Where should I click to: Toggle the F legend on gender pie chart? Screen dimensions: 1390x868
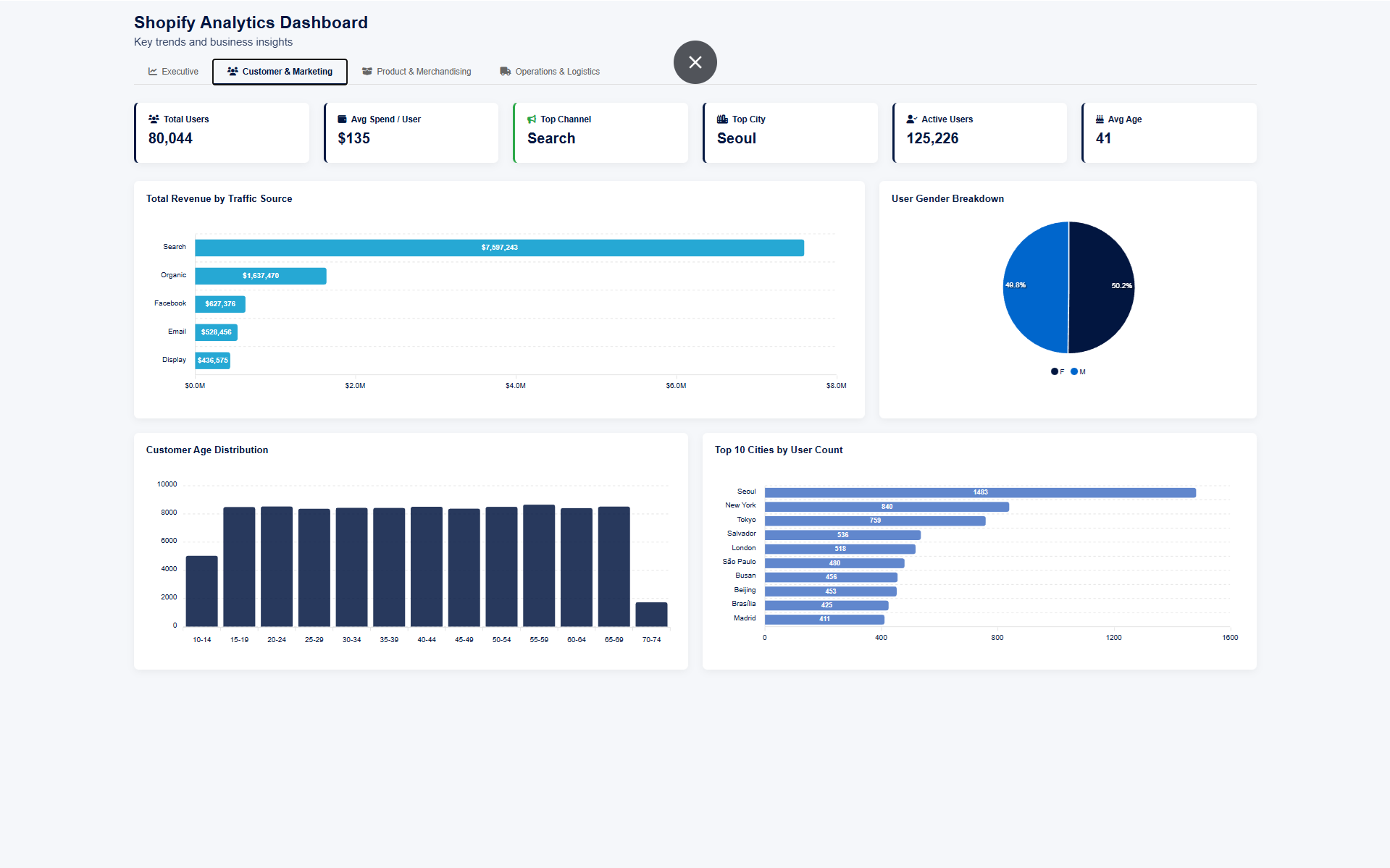pos(1055,371)
